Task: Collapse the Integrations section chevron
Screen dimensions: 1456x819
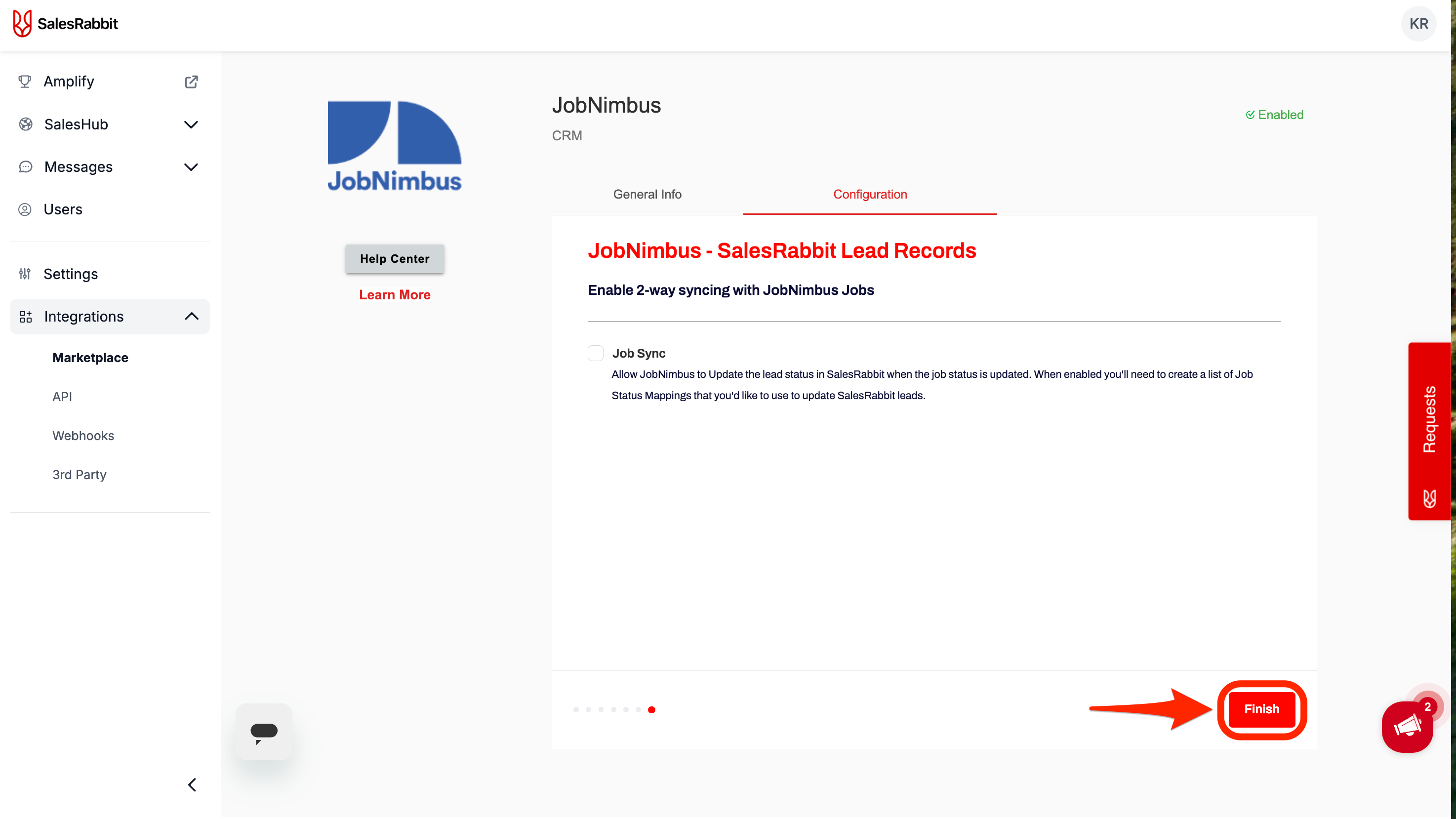Action: click(192, 317)
